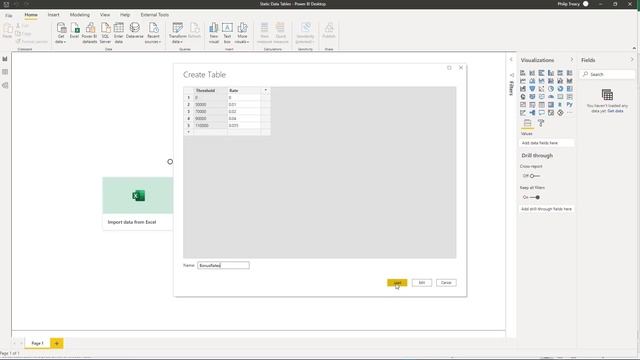This screenshot has width=640, height=360.
Task: Click the Rate cell containing 0.02
Action: (243, 111)
